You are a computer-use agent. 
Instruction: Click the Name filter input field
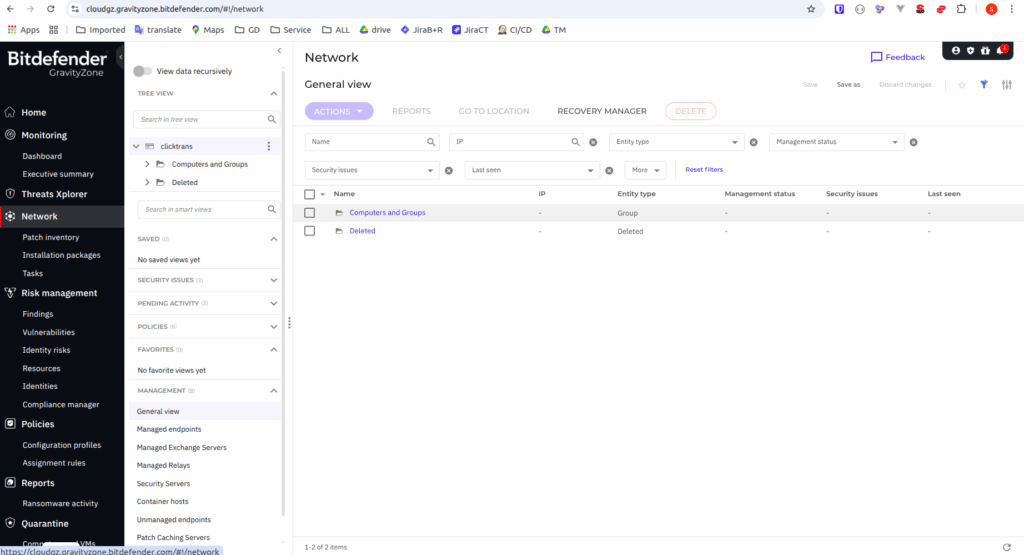[x=370, y=142]
